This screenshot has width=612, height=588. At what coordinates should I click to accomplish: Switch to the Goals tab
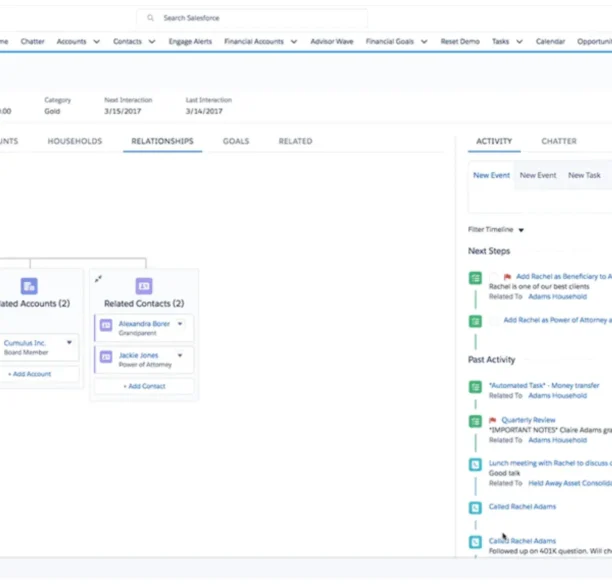coord(236,141)
